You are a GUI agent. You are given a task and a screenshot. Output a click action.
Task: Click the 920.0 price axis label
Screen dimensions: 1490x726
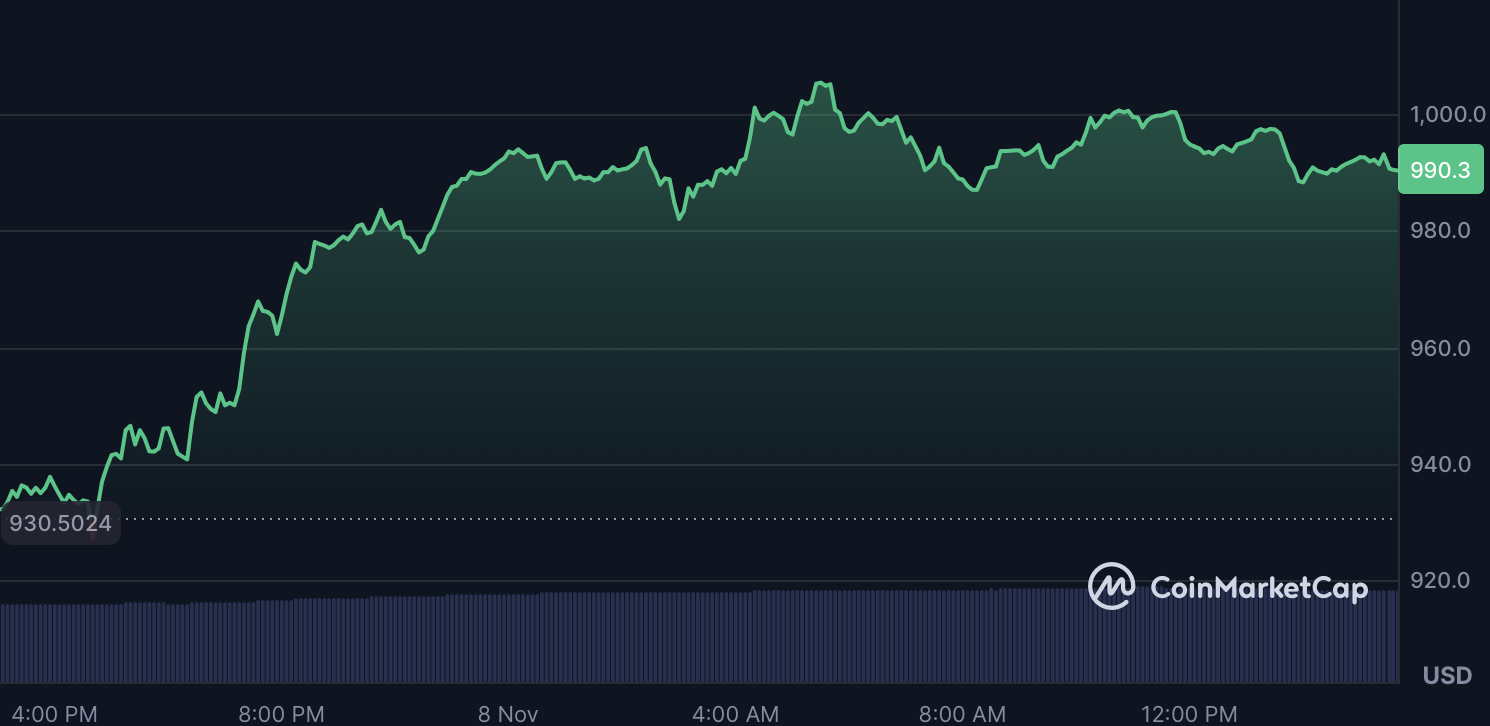click(x=1441, y=580)
